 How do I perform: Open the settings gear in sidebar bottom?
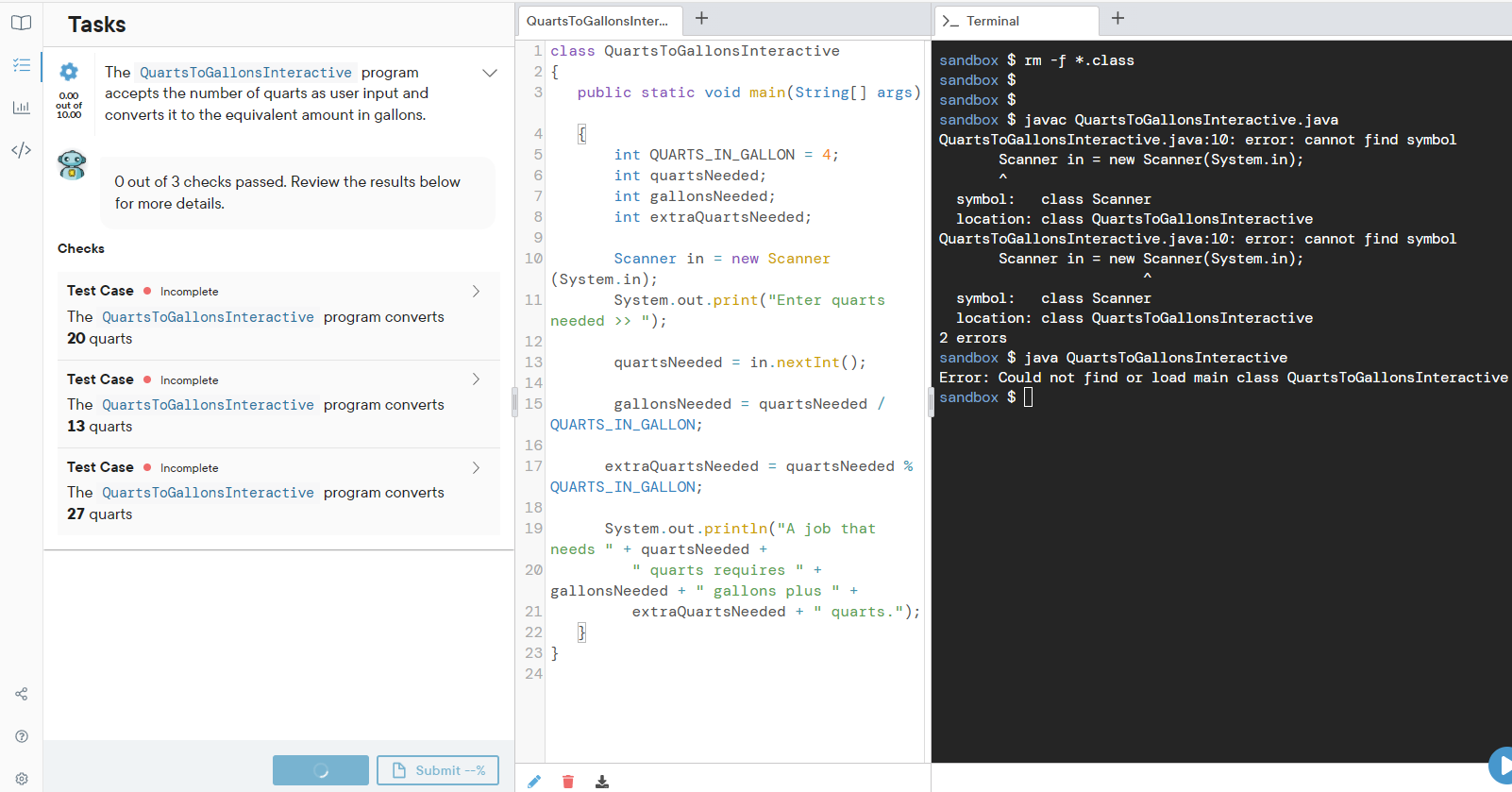tap(21, 779)
